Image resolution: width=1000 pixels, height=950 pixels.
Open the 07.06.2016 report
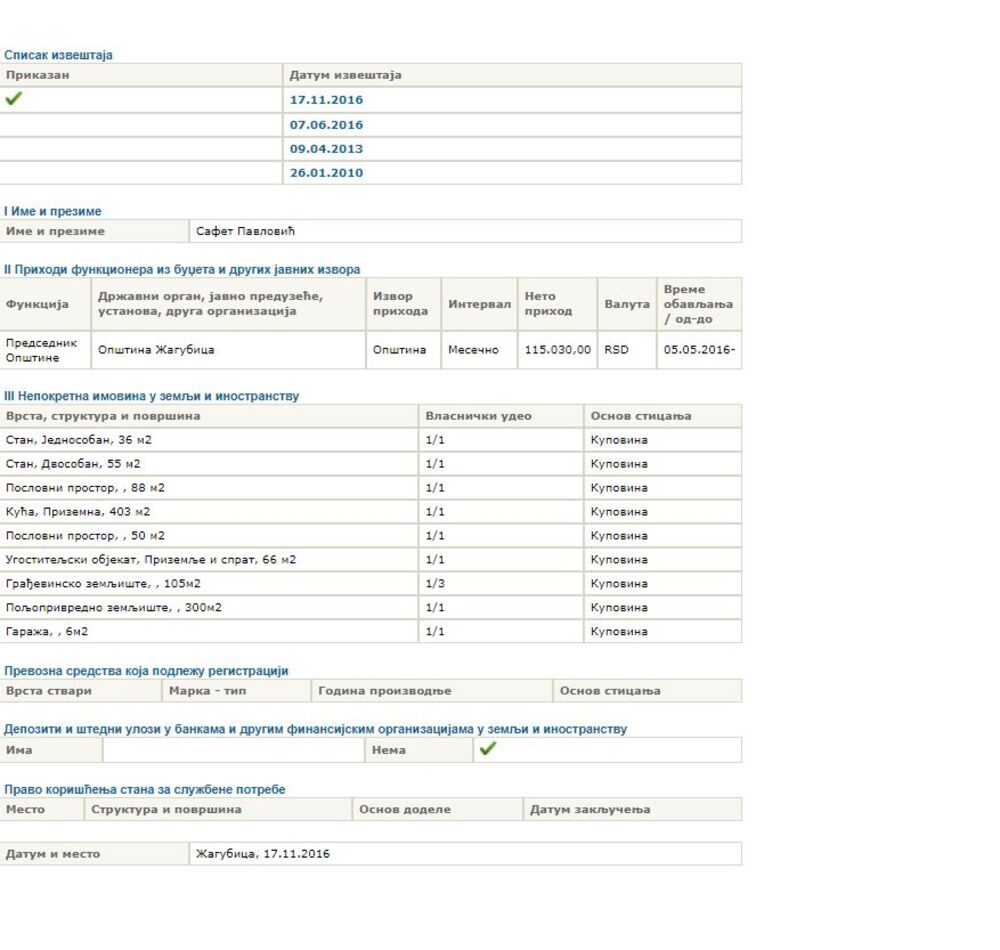click(326, 125)
